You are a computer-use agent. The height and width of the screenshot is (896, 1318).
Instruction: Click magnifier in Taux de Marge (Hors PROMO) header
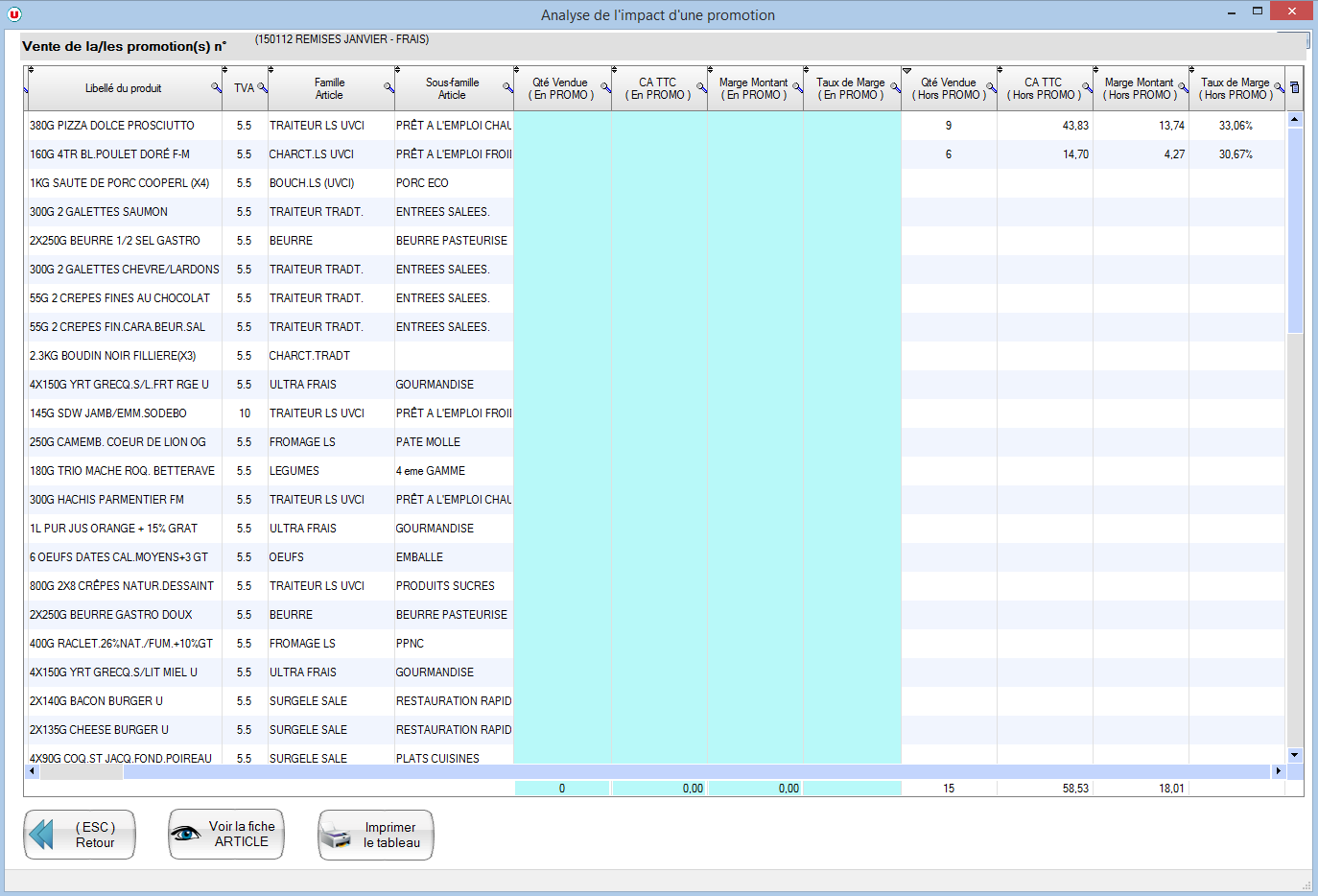[x=1279, y=88]
